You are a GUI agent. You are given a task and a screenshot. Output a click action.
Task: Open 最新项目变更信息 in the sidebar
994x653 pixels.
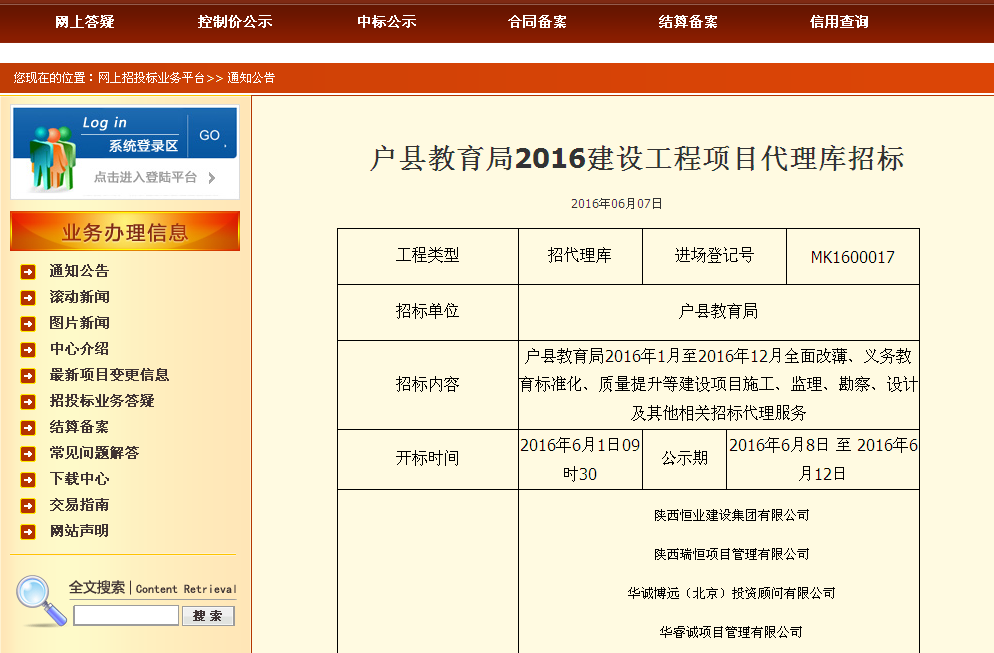[x=109, y=375]
